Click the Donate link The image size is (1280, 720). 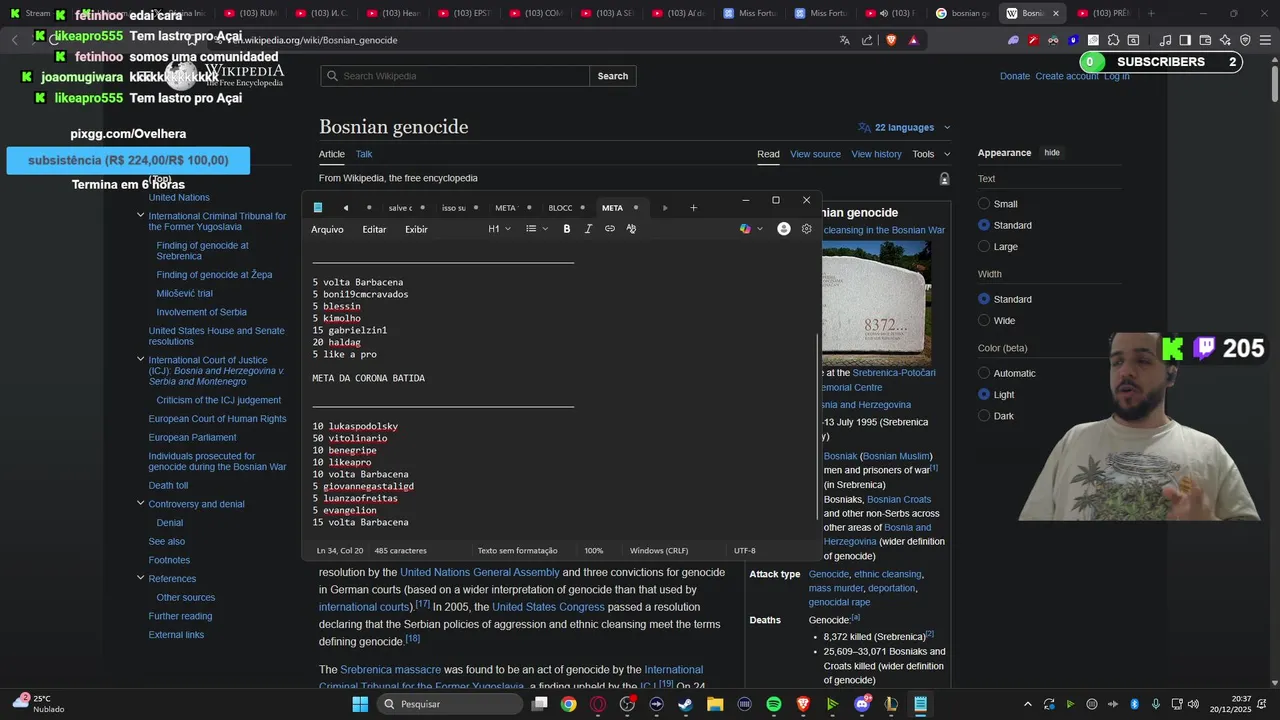coord(1014,76)
